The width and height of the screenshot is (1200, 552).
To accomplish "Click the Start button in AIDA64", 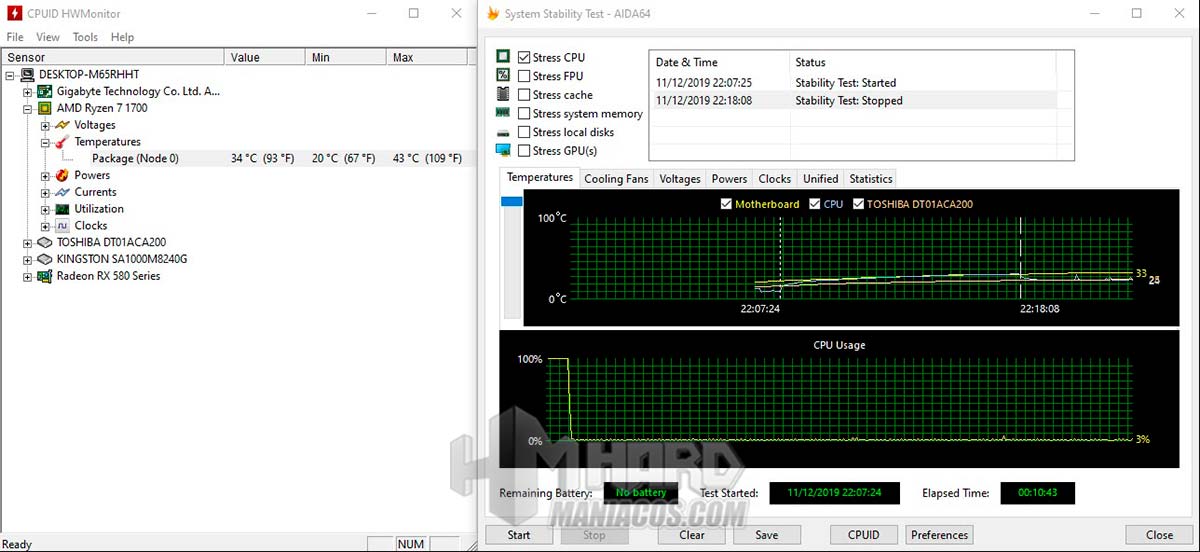I will [519, 535].
